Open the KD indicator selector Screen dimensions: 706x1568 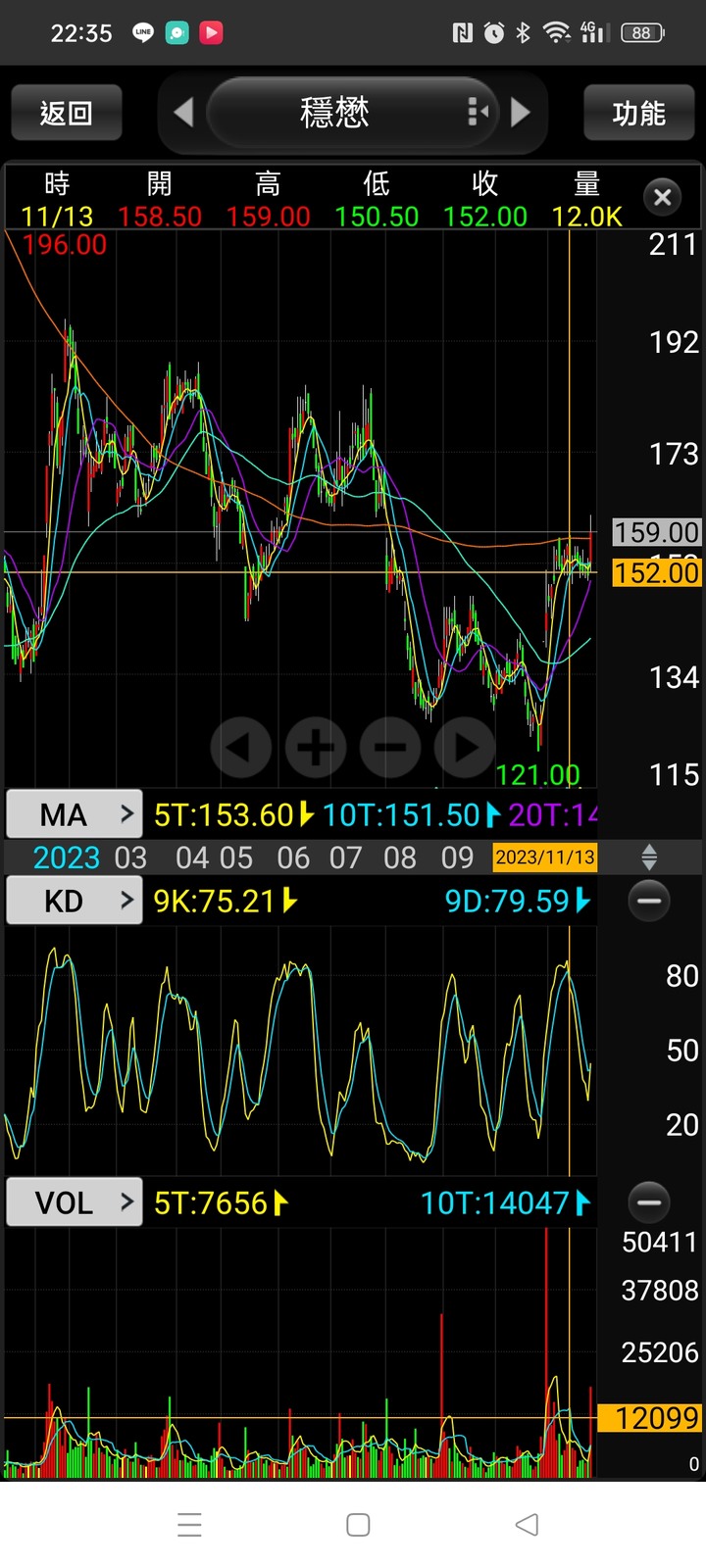point(75,901)
